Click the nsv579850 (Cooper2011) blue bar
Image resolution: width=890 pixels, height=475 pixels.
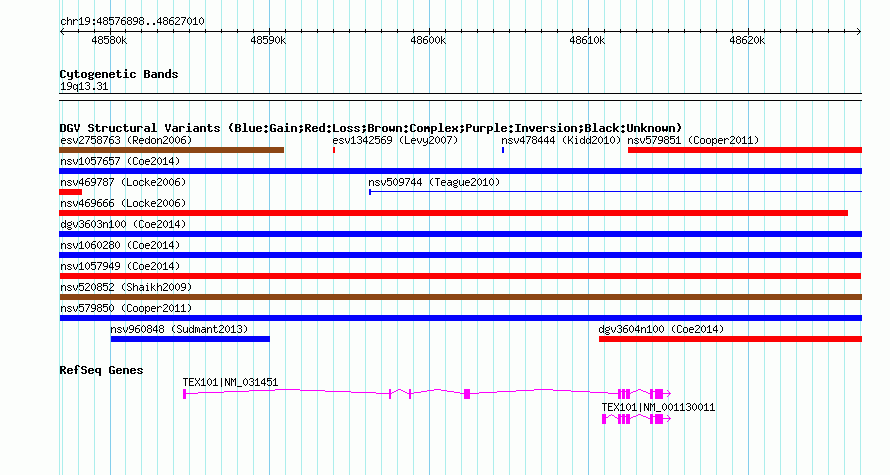point(460,318)
